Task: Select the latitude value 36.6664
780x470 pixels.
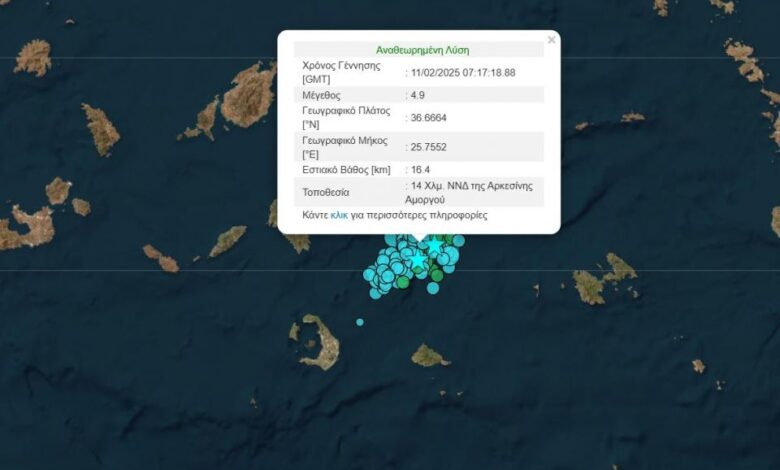Action: [429, 118]
